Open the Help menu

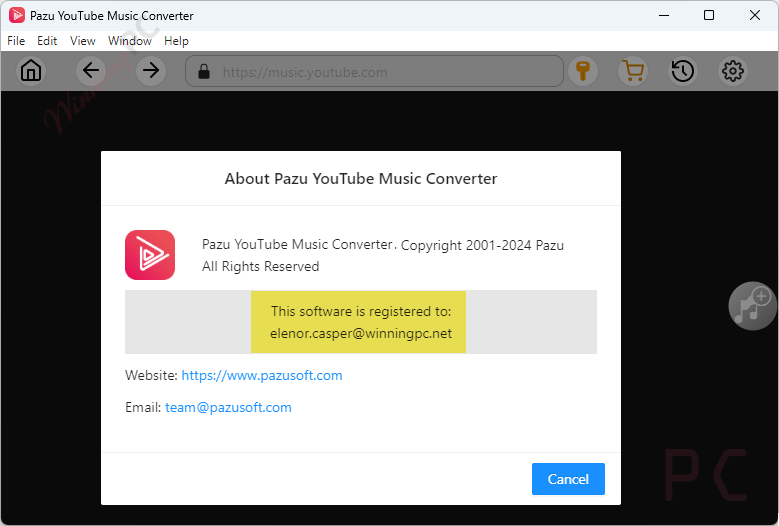(176, 41)
